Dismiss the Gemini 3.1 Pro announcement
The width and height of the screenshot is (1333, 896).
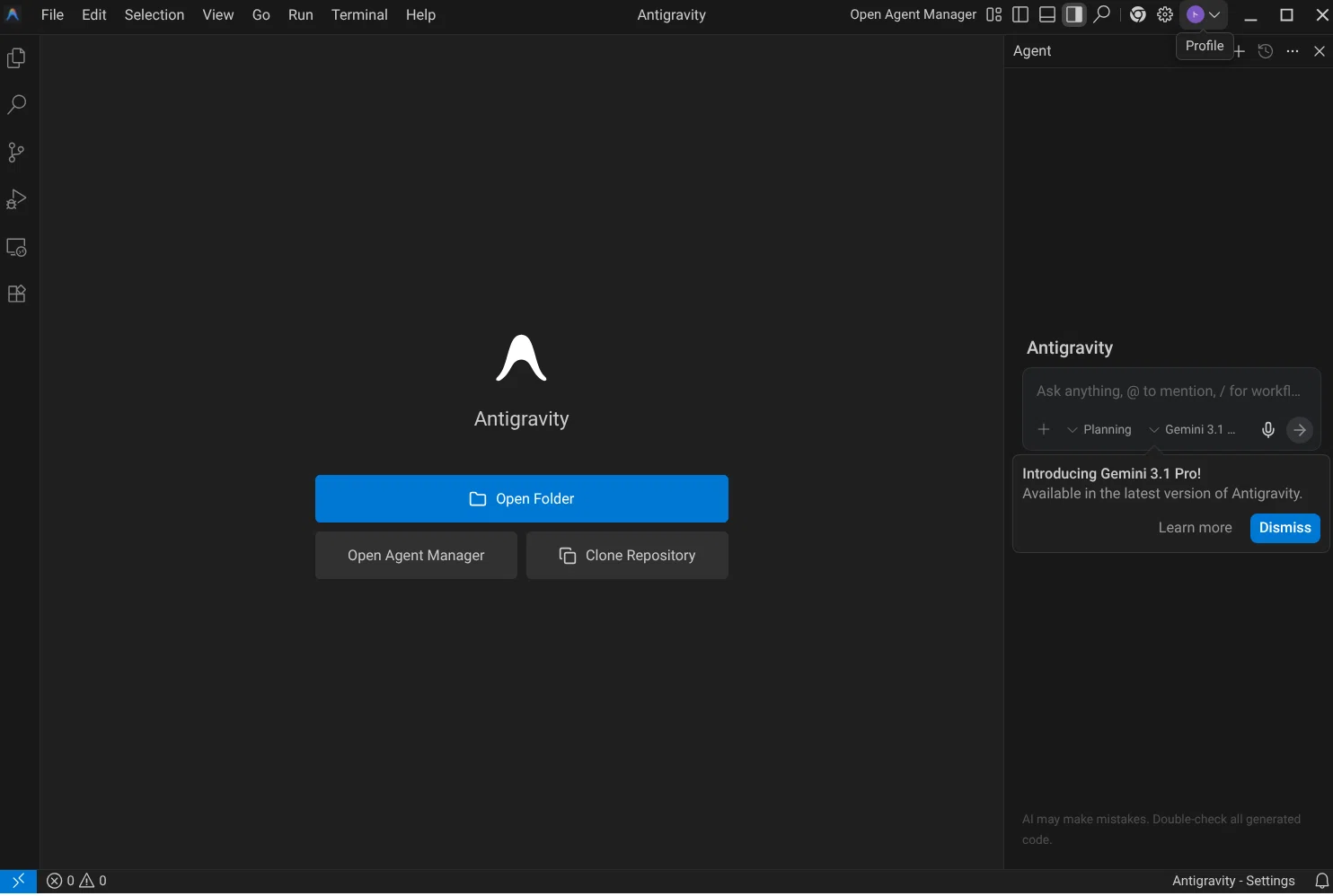1284,528
